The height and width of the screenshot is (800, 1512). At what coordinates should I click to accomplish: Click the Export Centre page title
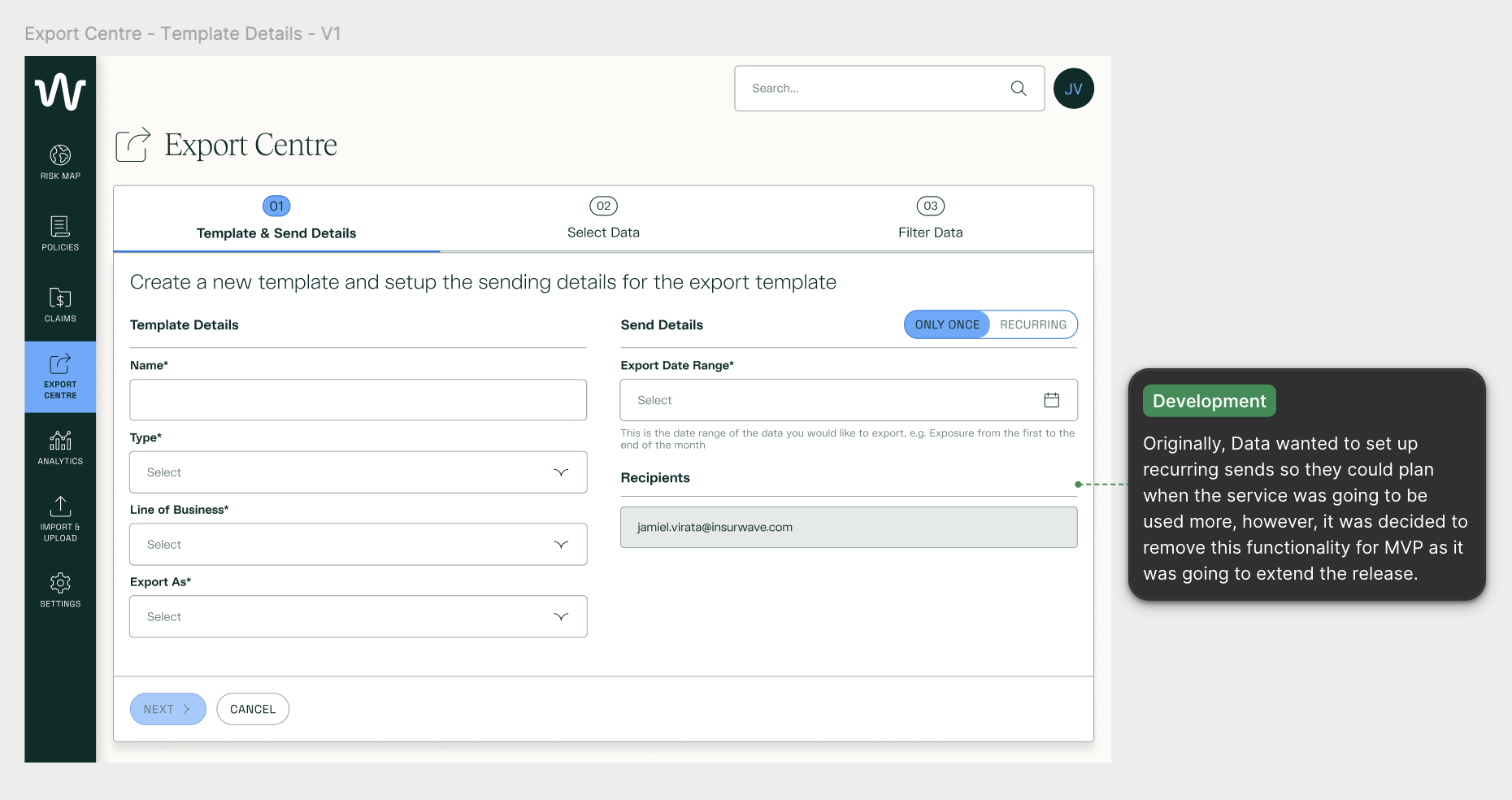(x=251, y=145)
